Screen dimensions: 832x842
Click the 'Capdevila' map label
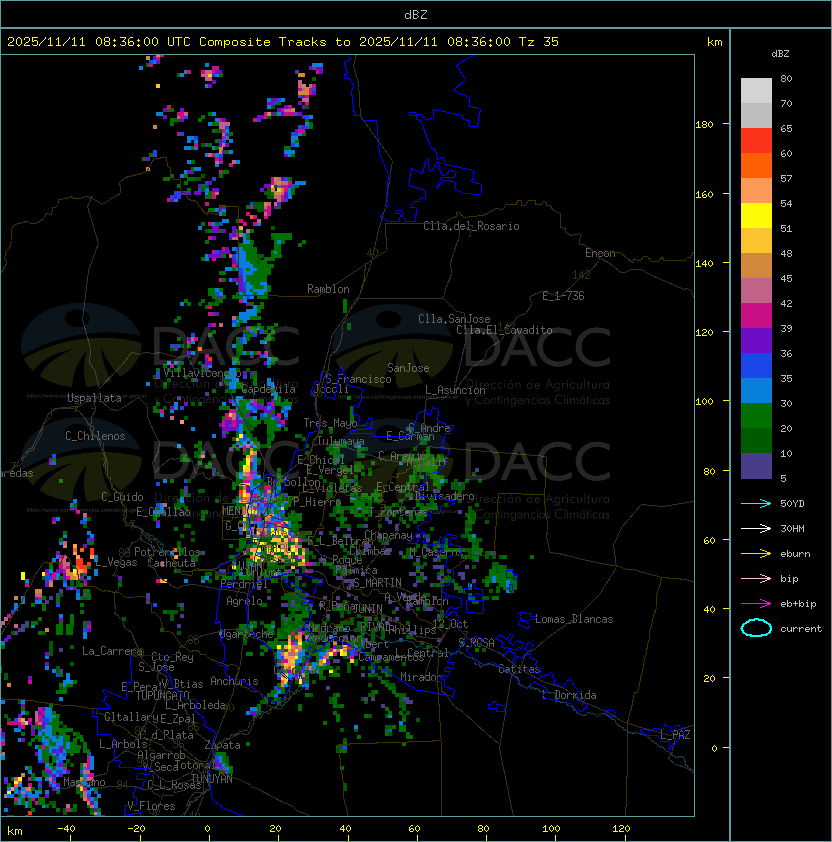269,389
